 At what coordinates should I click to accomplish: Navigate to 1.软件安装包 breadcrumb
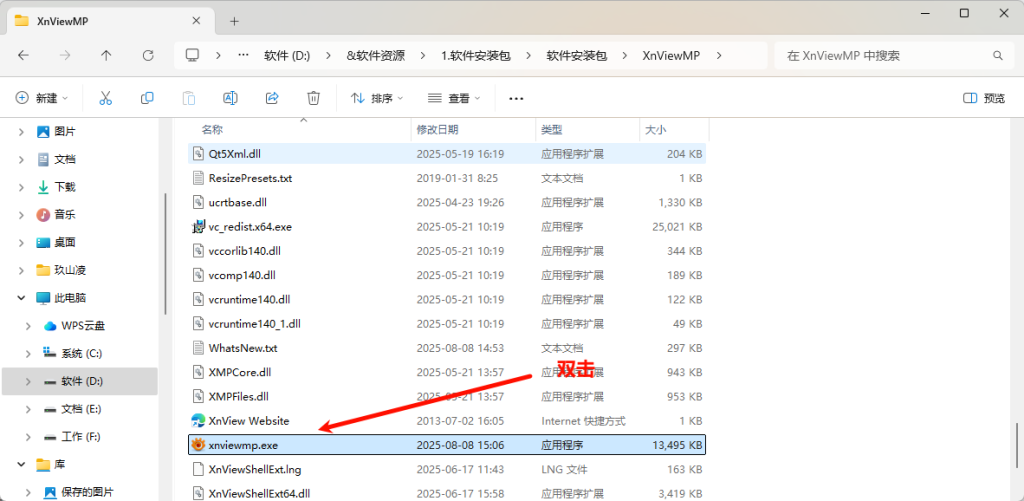[475, 56]
